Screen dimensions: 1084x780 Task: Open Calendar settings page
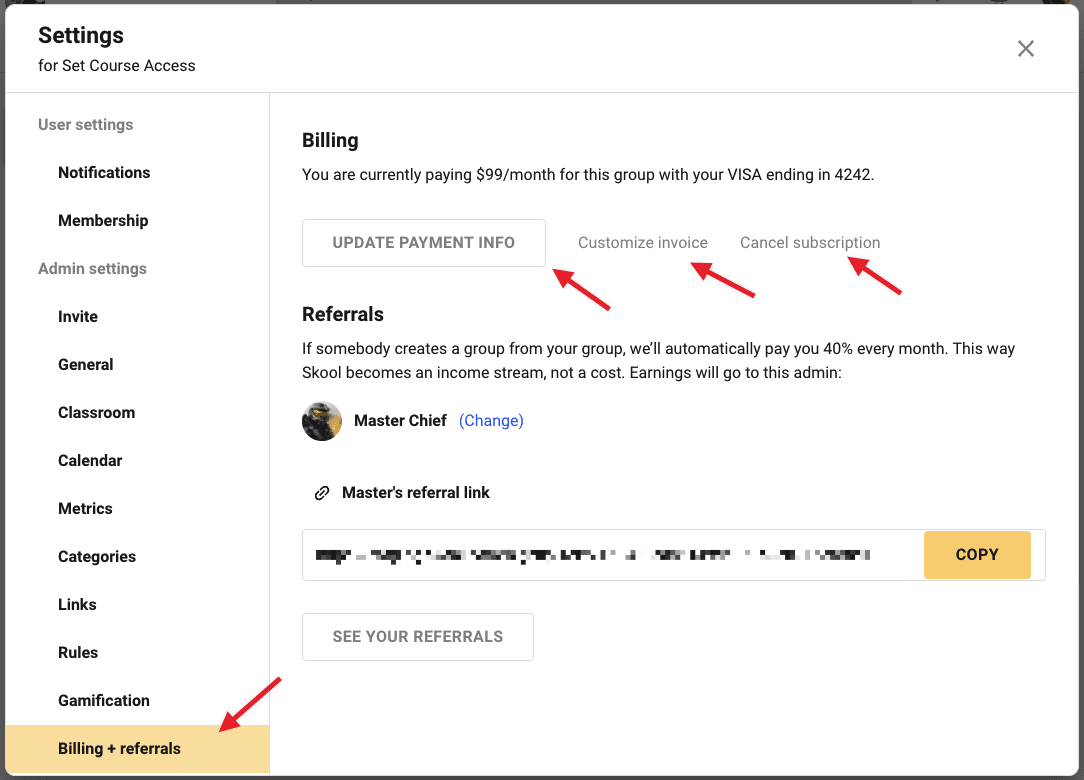pyautogui.click(x=90, y=461)
